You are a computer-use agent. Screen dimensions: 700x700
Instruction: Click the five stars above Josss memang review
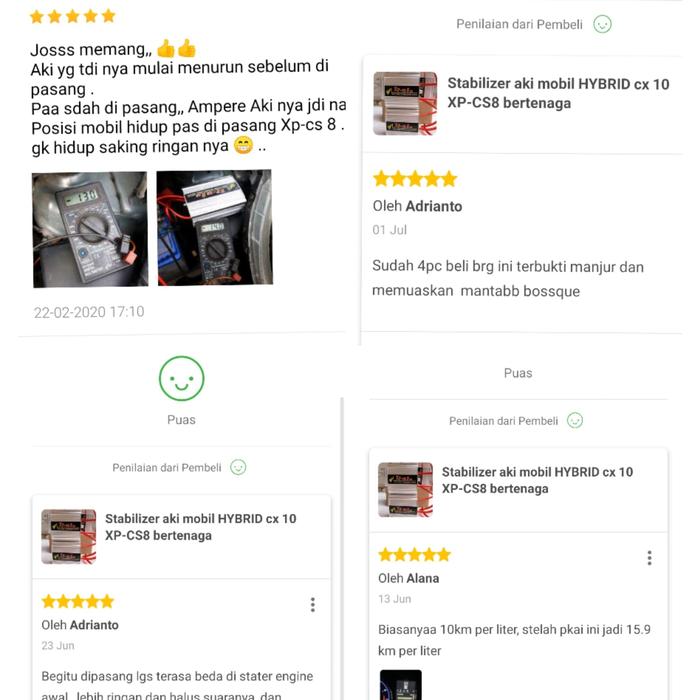(x=72, y=17)
